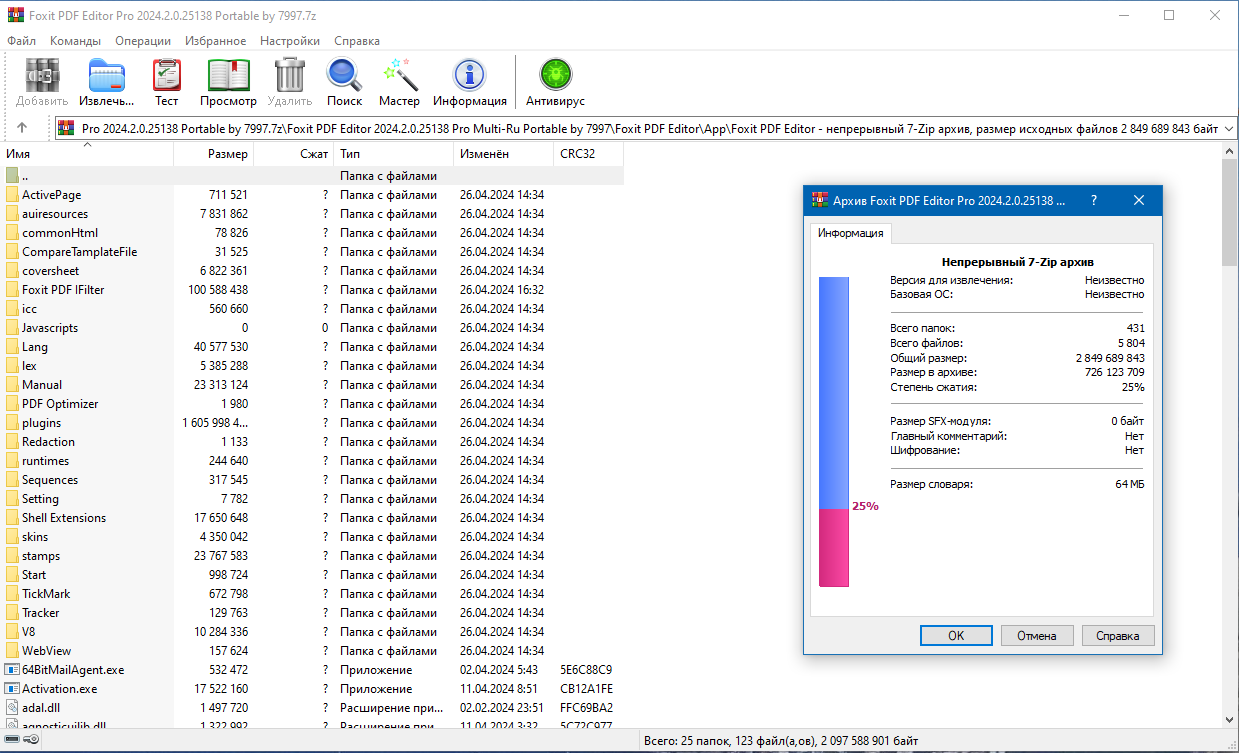Viewport: 1239px width, 753px height.
Task: Open the Information (Информация) toolbar icon
Action: [x=469, y=82]
